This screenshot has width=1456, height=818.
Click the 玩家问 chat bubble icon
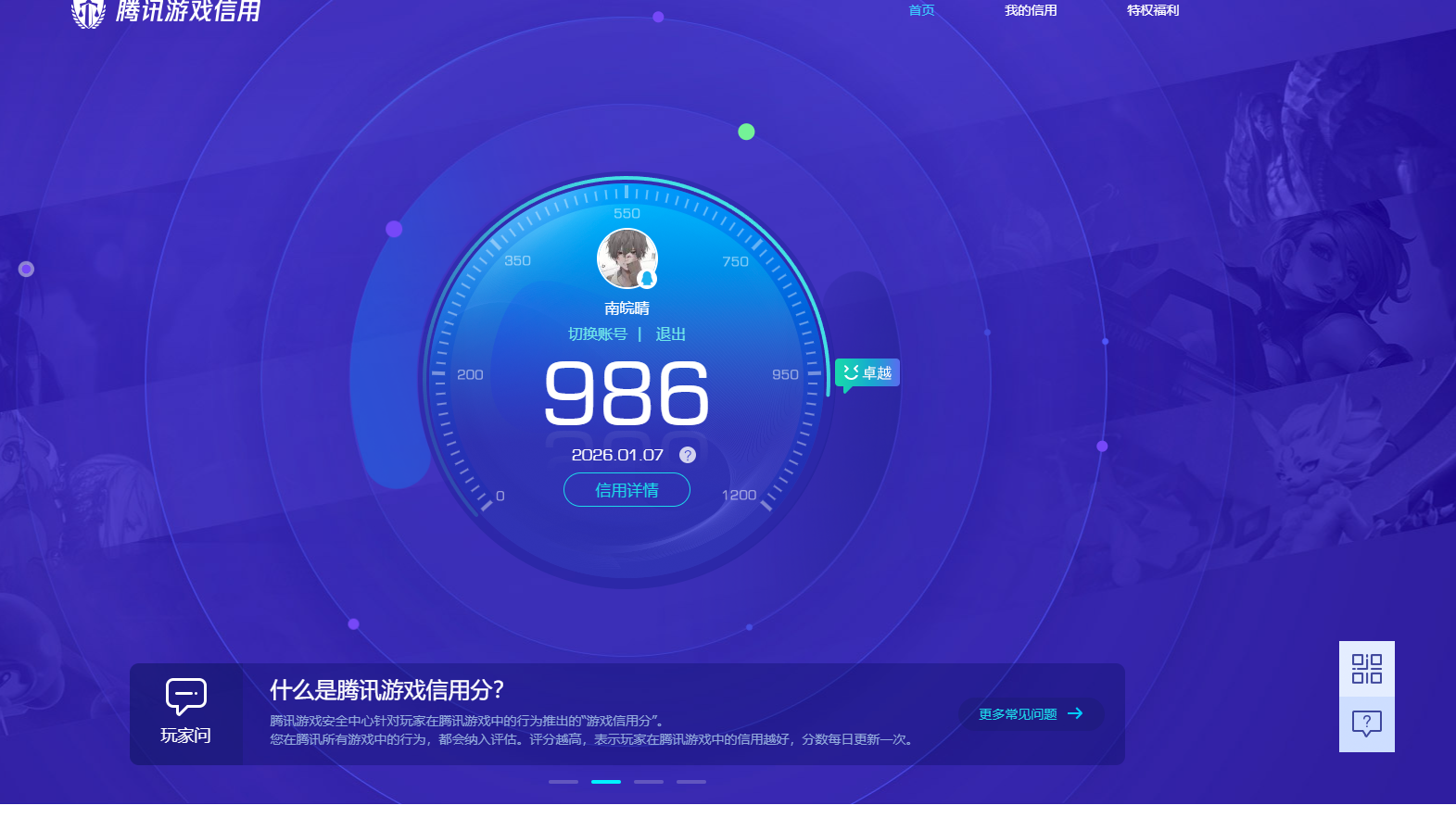(x=185, y=696)
